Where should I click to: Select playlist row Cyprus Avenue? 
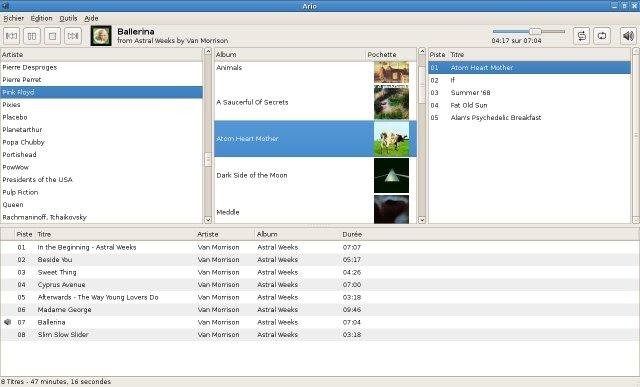click(320, 285)
